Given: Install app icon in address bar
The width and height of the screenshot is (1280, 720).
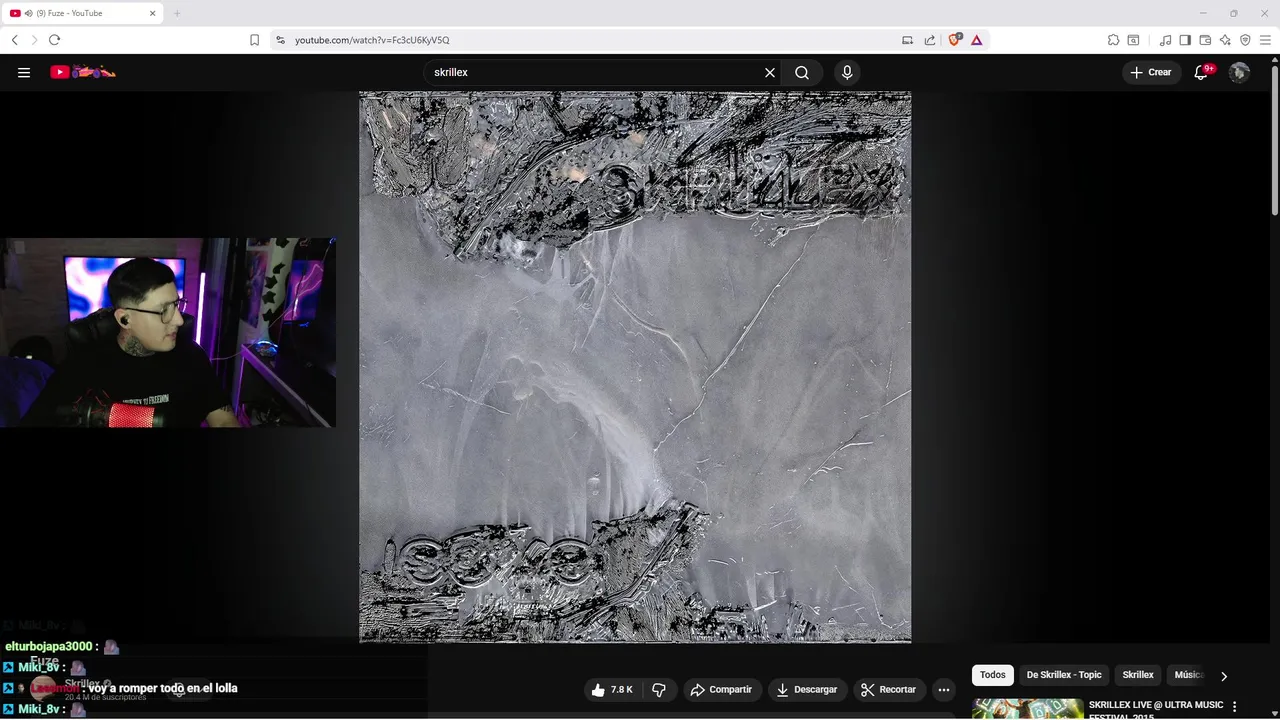Looking at the screenshot, I should point(907,40).
